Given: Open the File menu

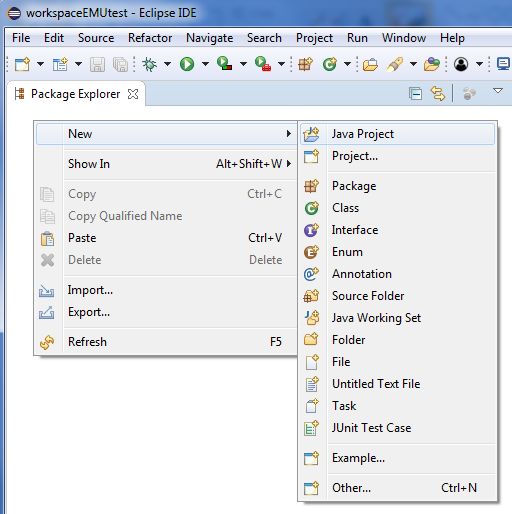Looking at the screenshot, I should [x=21, y=38].
